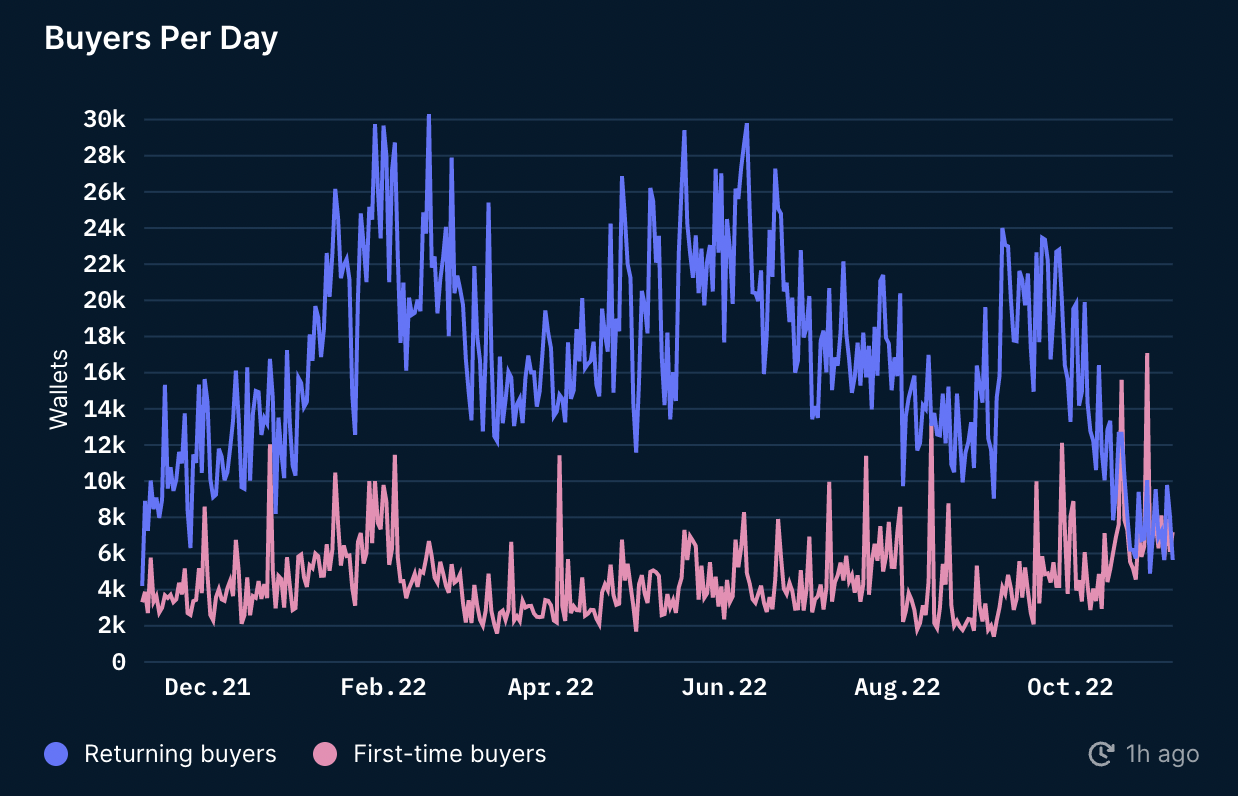Click the Buyers Per Day title
1238x796 pixels.
tap(161, 38)
